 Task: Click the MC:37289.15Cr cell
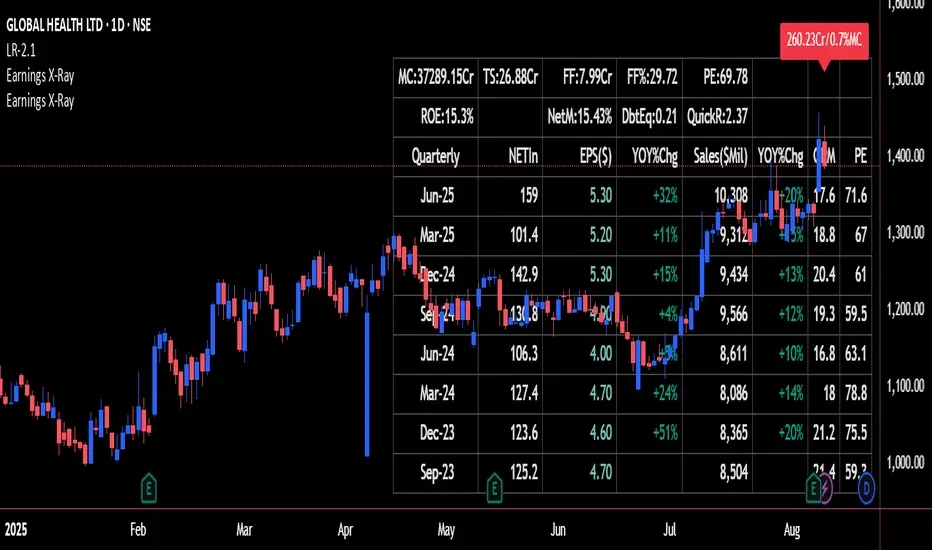pos(436,77)
